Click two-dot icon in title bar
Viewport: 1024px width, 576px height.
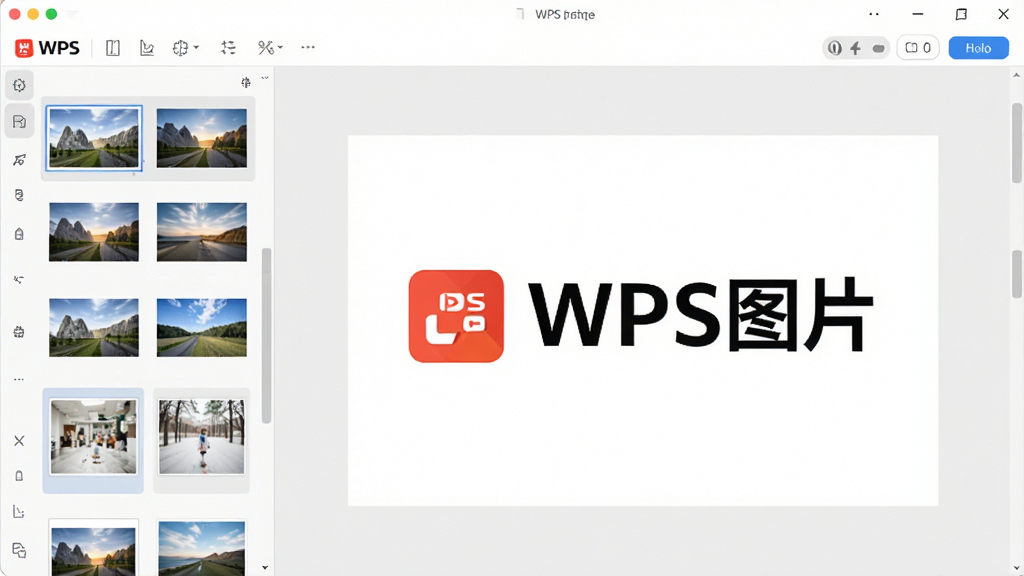874,14
